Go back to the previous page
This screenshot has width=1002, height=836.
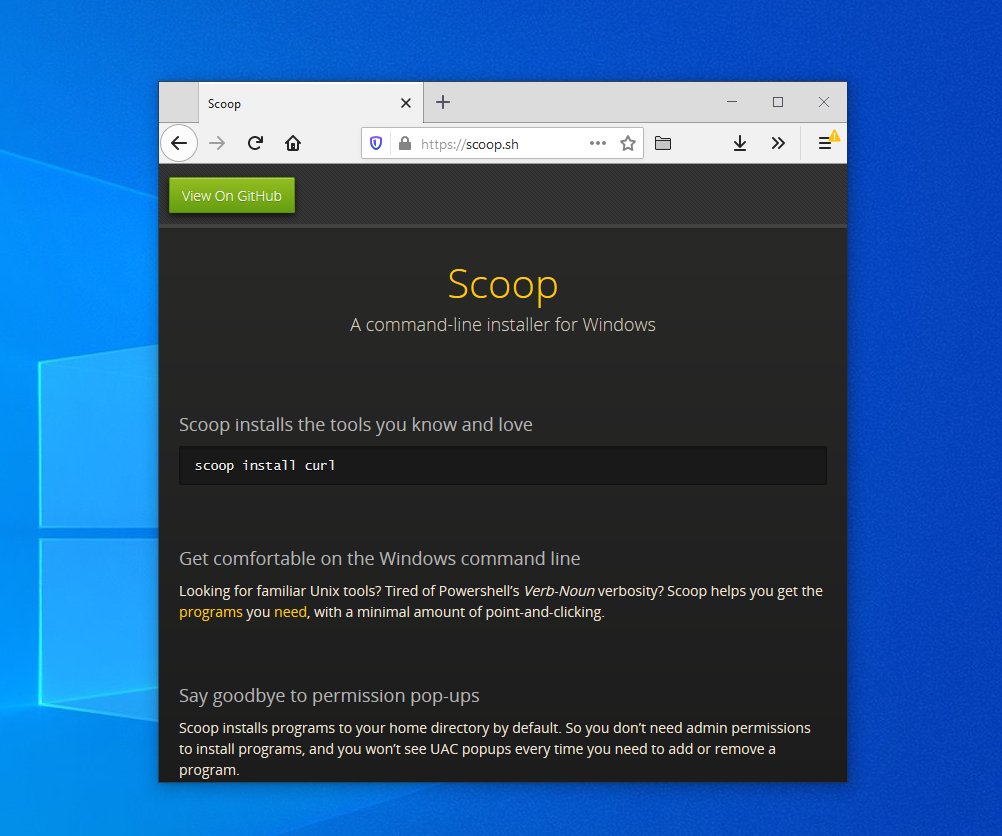click(x=179, y=143)
